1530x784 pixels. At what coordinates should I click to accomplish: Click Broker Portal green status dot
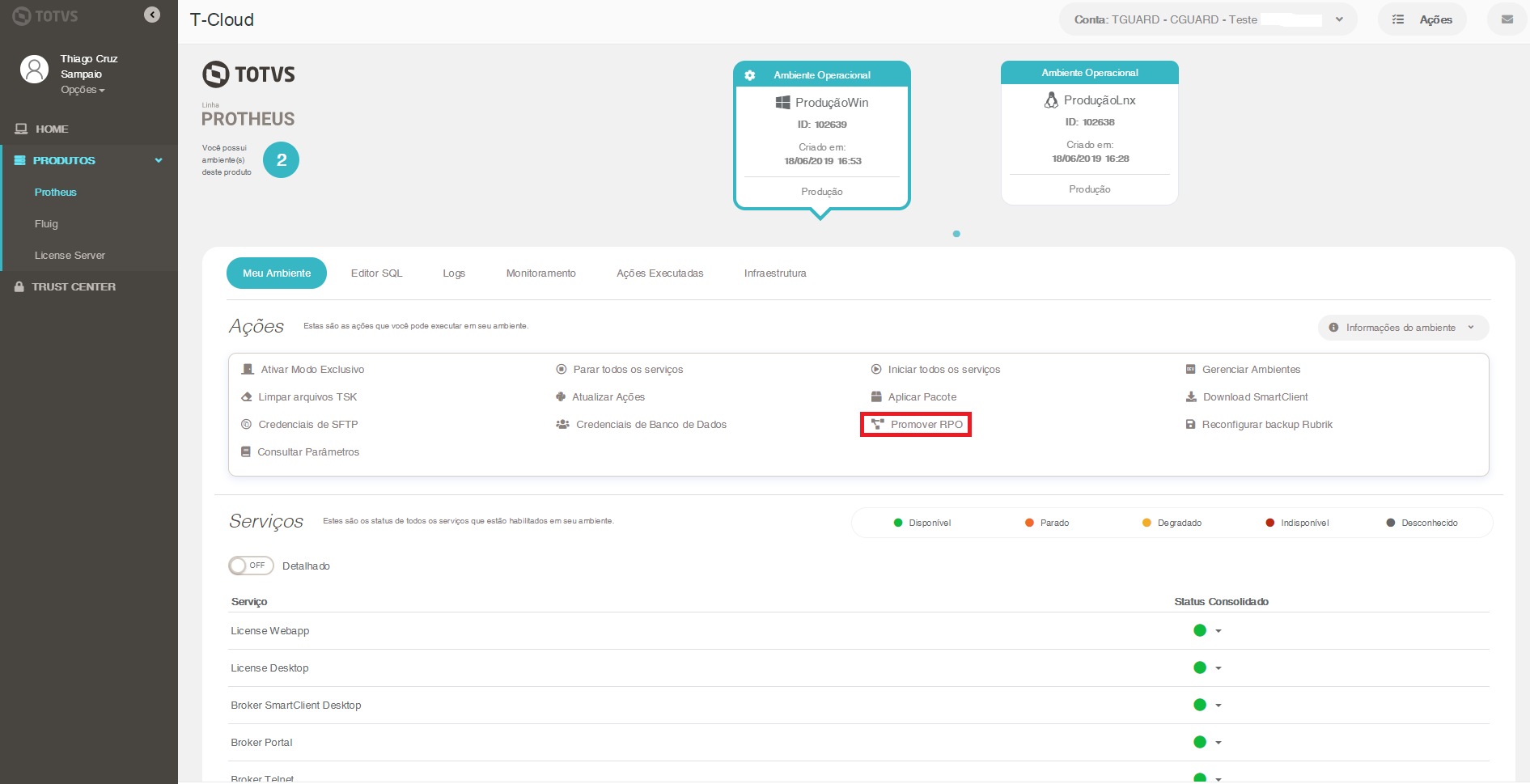[1200, 742]
